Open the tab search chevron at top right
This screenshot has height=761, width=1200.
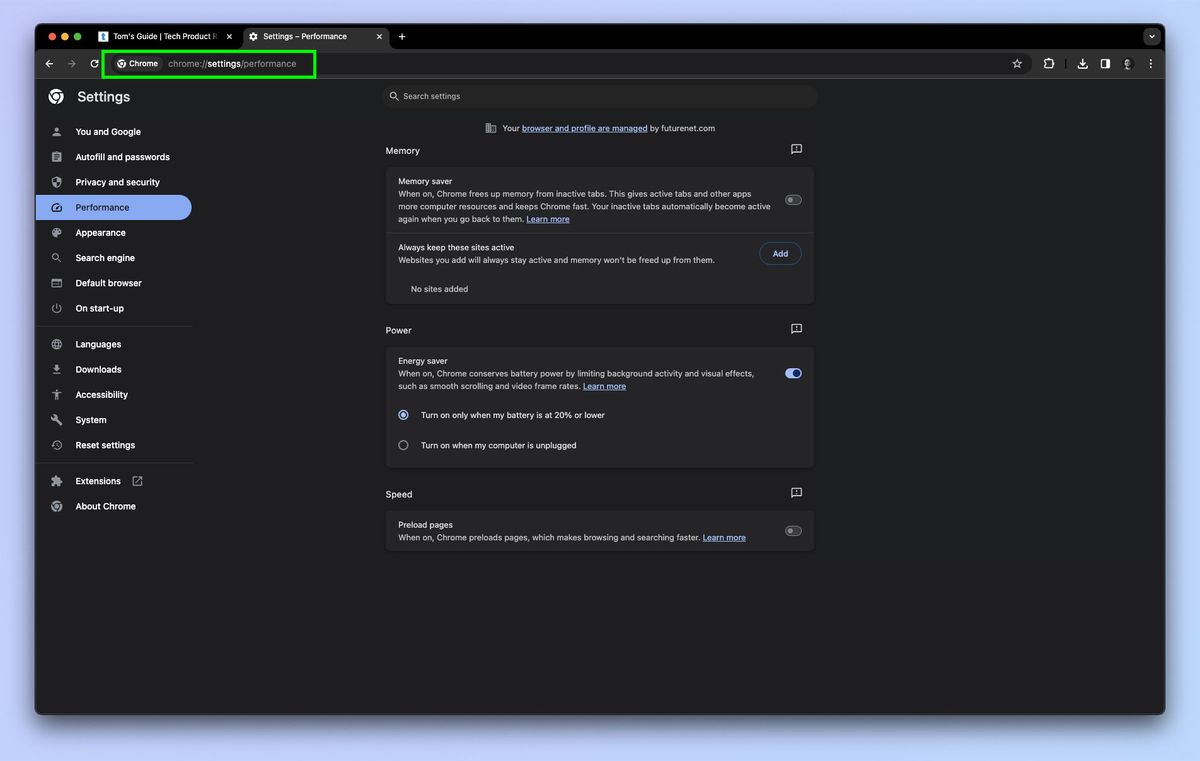1151,36
